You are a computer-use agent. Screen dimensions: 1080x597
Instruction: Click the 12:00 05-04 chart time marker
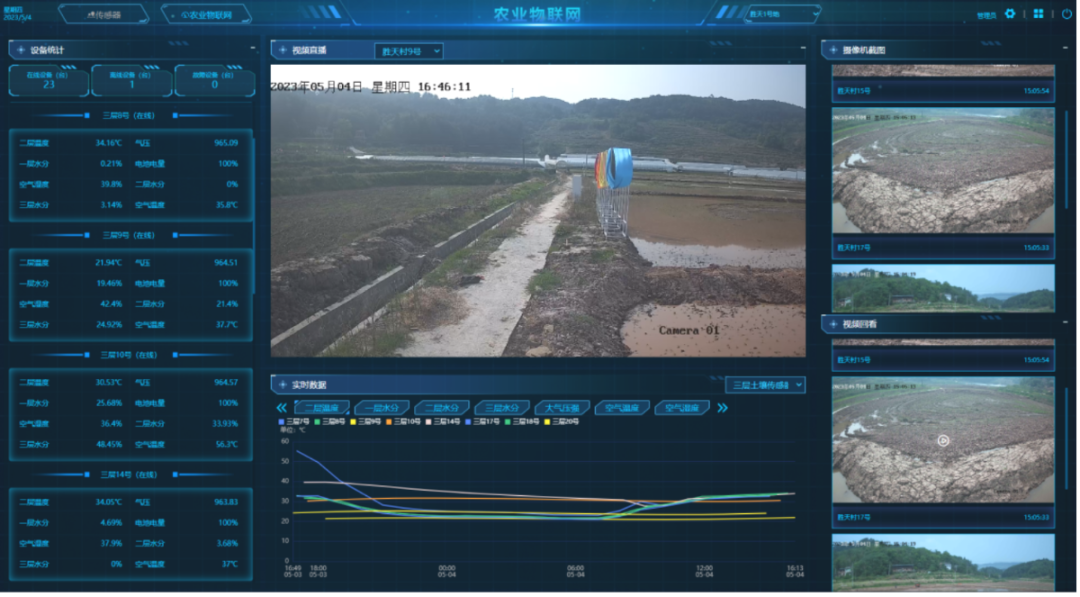pyautogui.click(x=704, y=572)
